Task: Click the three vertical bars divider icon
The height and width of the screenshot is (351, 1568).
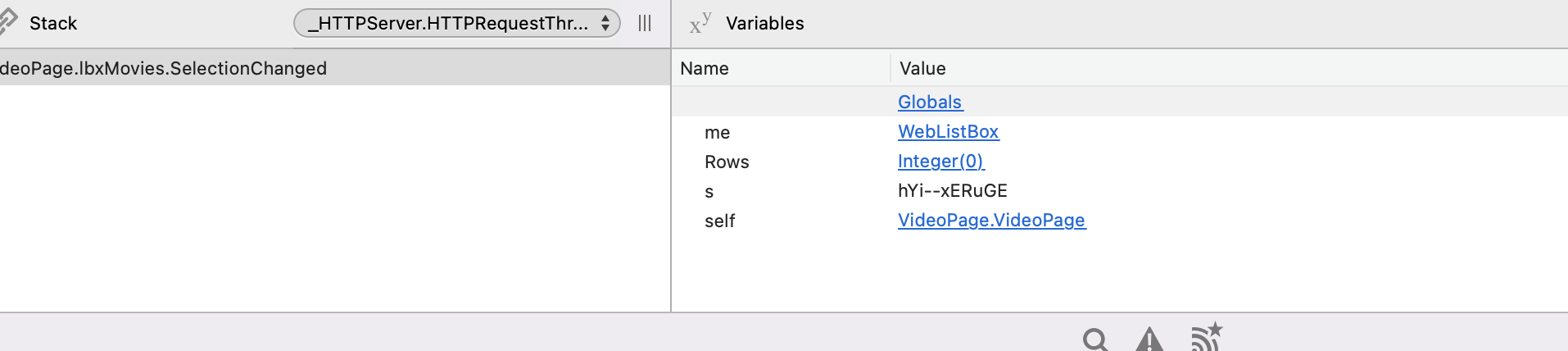Action: click(x=645, y=23)
